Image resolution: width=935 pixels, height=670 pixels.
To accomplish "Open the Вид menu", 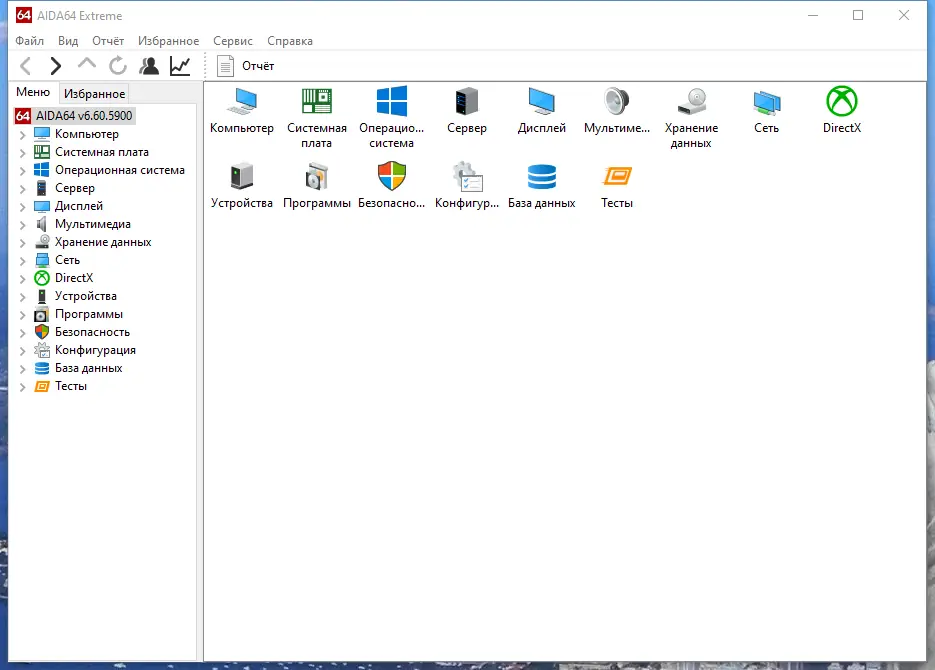I will (x=68, y=41).
